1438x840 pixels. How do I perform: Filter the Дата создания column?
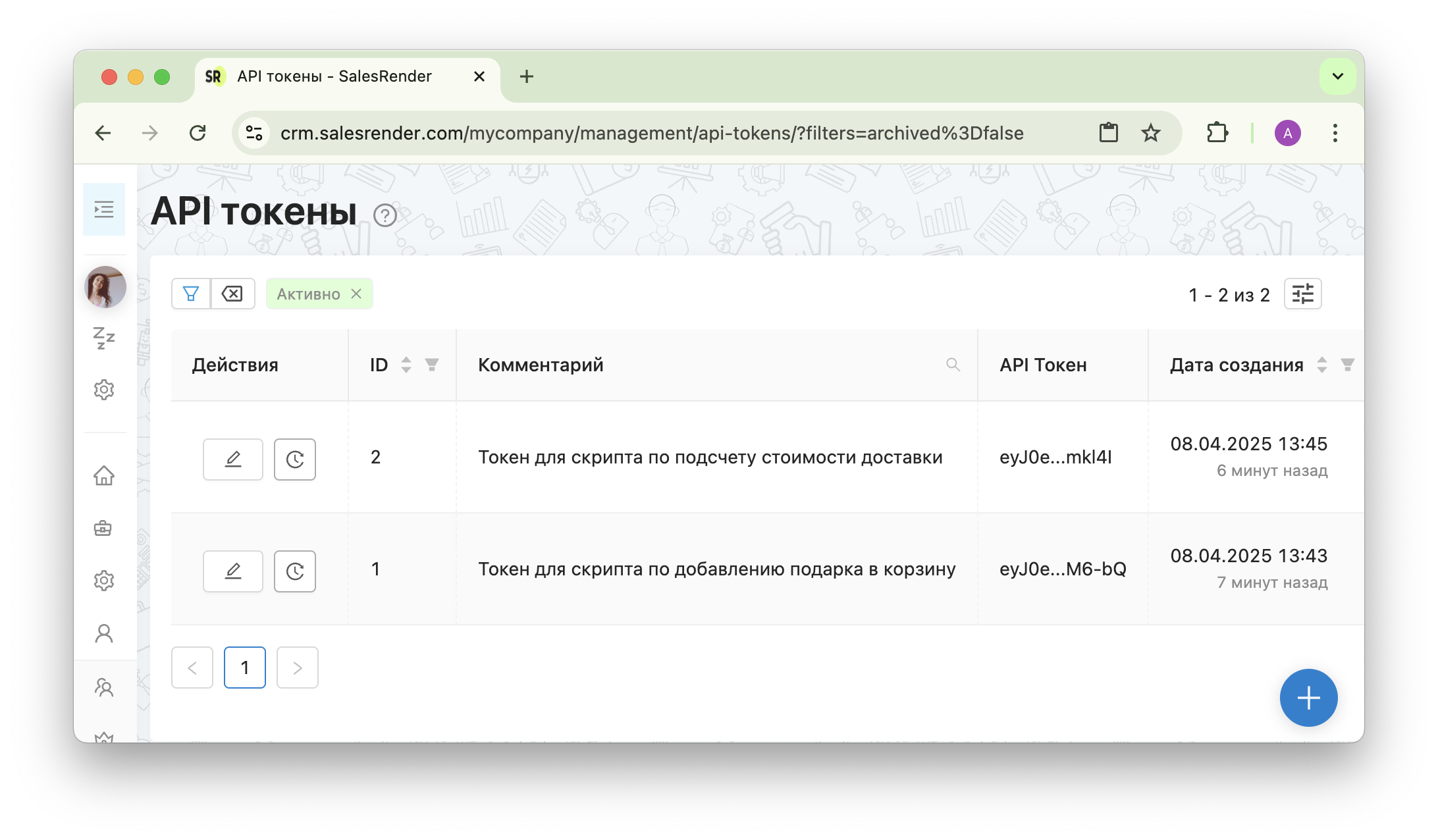[1348, 365]
